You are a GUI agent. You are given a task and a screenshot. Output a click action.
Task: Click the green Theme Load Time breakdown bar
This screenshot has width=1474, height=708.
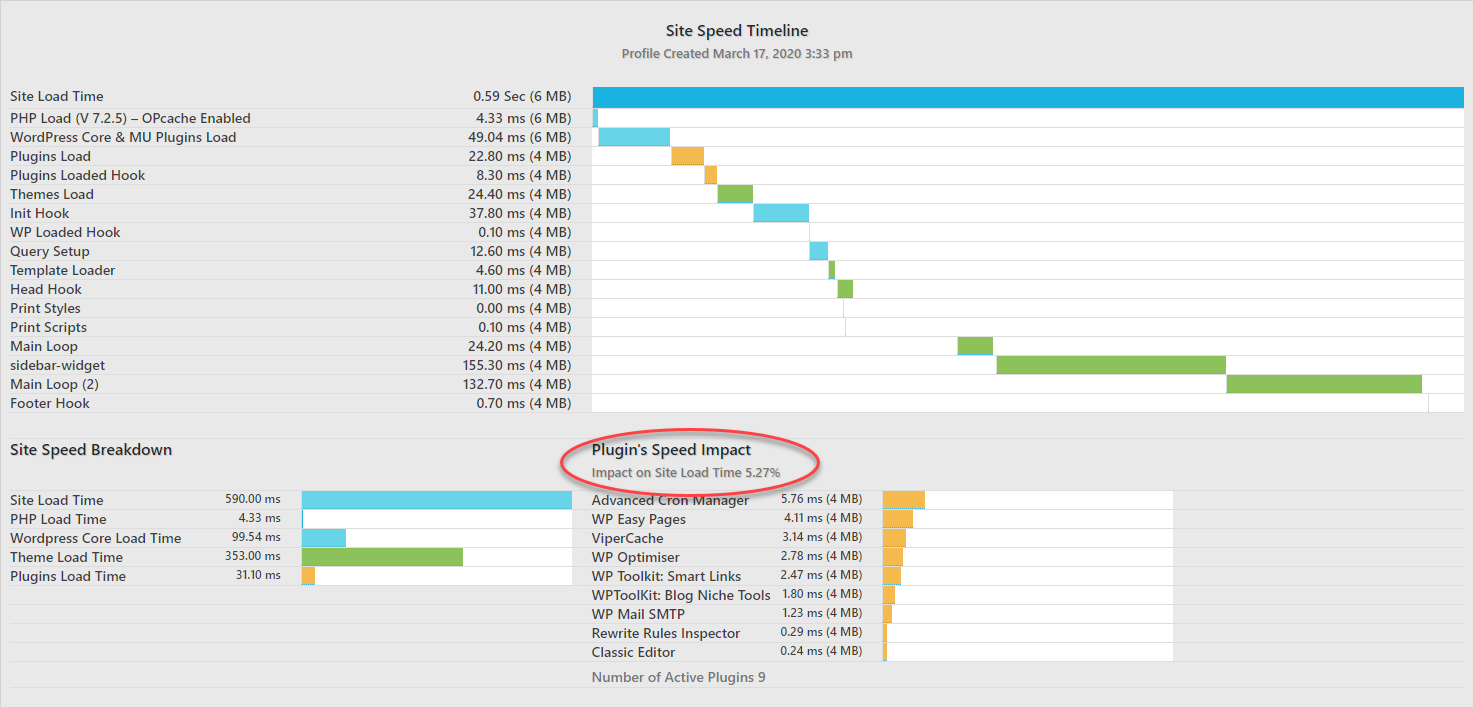pos(382,557)
